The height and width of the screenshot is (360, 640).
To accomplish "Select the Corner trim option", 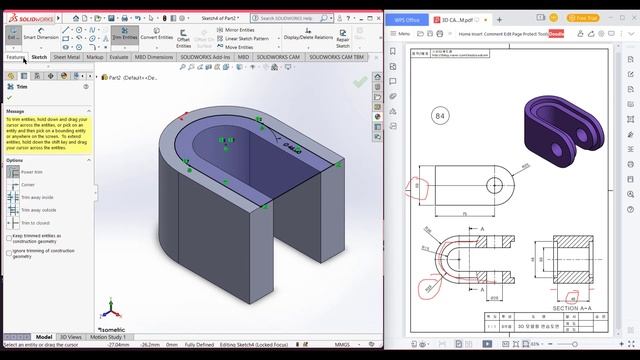I will click(21, 185).
